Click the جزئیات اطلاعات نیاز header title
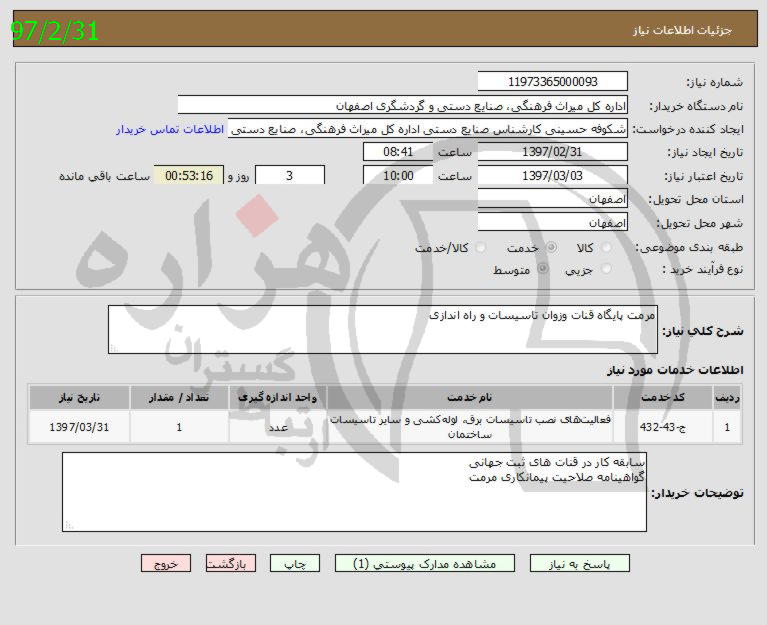The image size is (767, 625). [x=682, y=30]
